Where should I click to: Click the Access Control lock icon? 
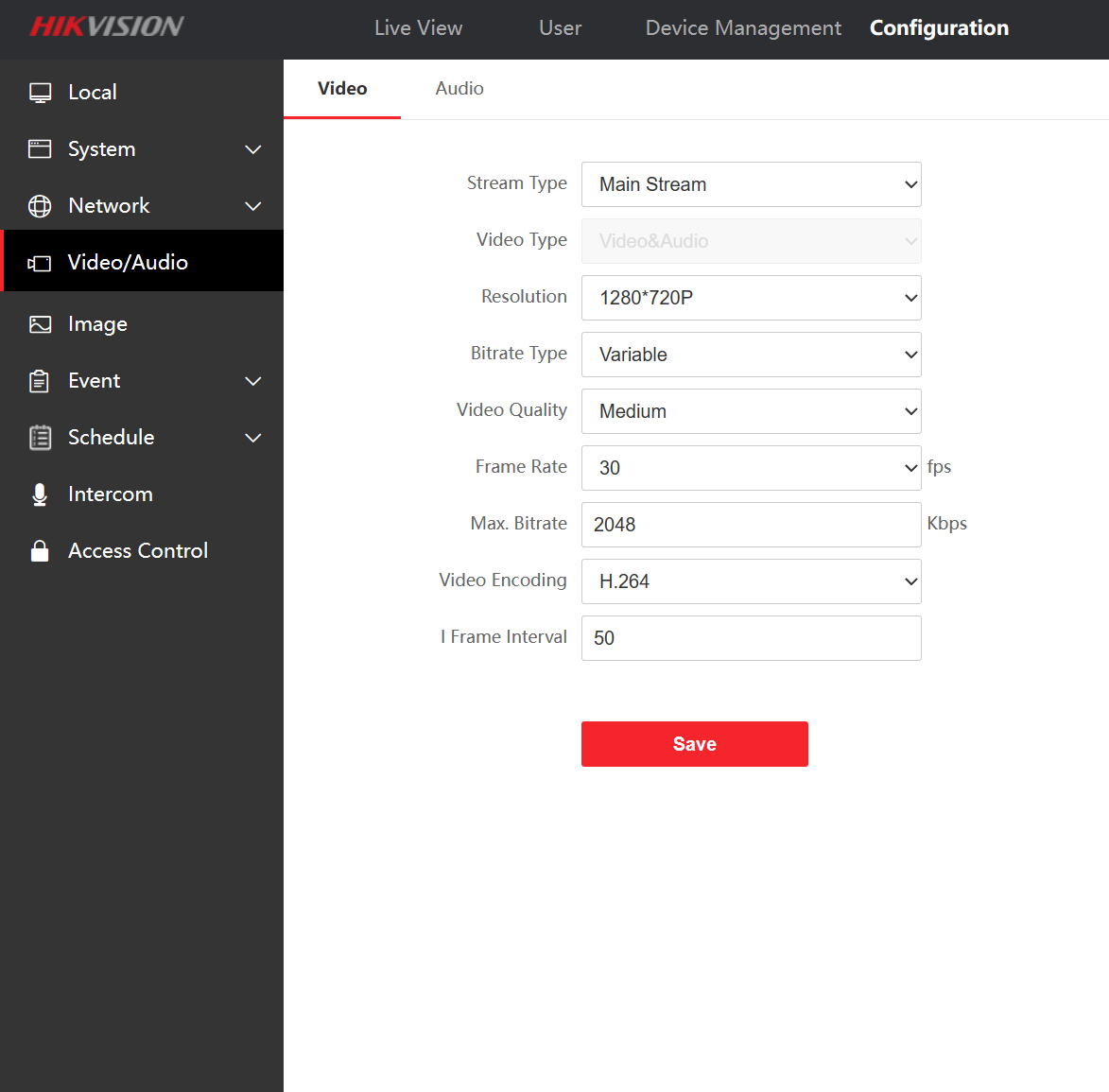(x=40, y=551)
